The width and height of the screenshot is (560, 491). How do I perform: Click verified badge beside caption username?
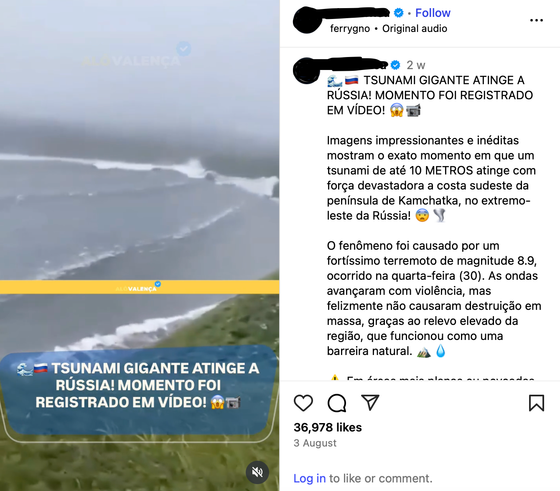395,65
